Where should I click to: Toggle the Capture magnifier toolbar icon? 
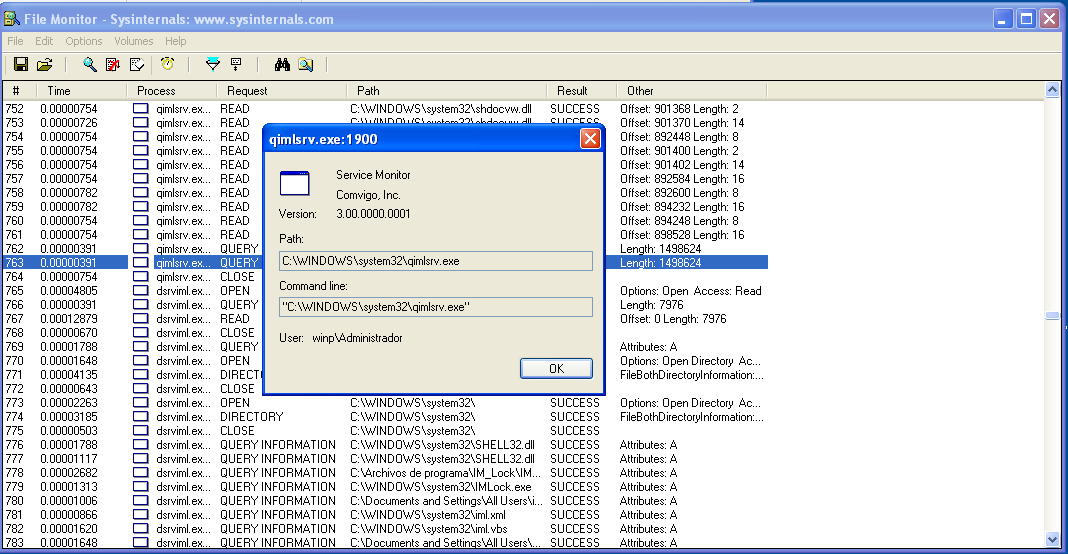89,64
